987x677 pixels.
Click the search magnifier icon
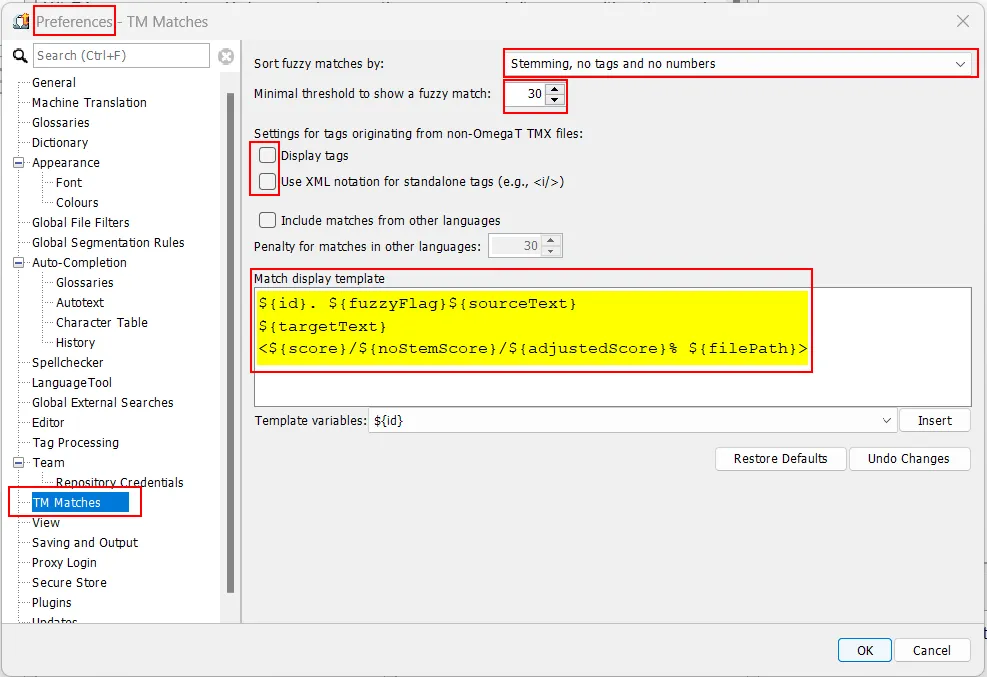tap(20, 56)
